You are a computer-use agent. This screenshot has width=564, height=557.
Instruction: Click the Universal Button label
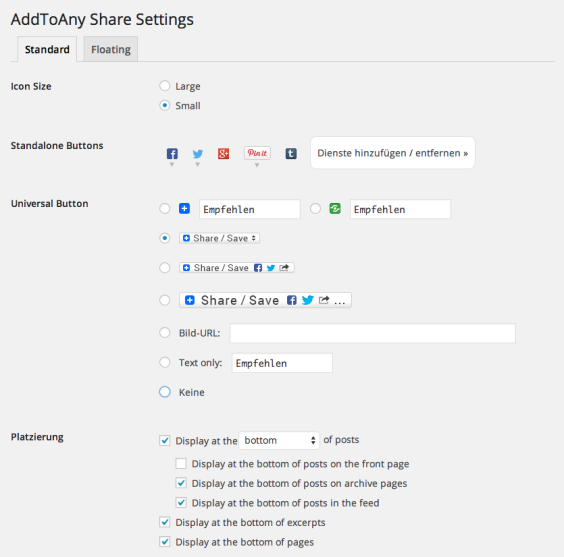50,204
